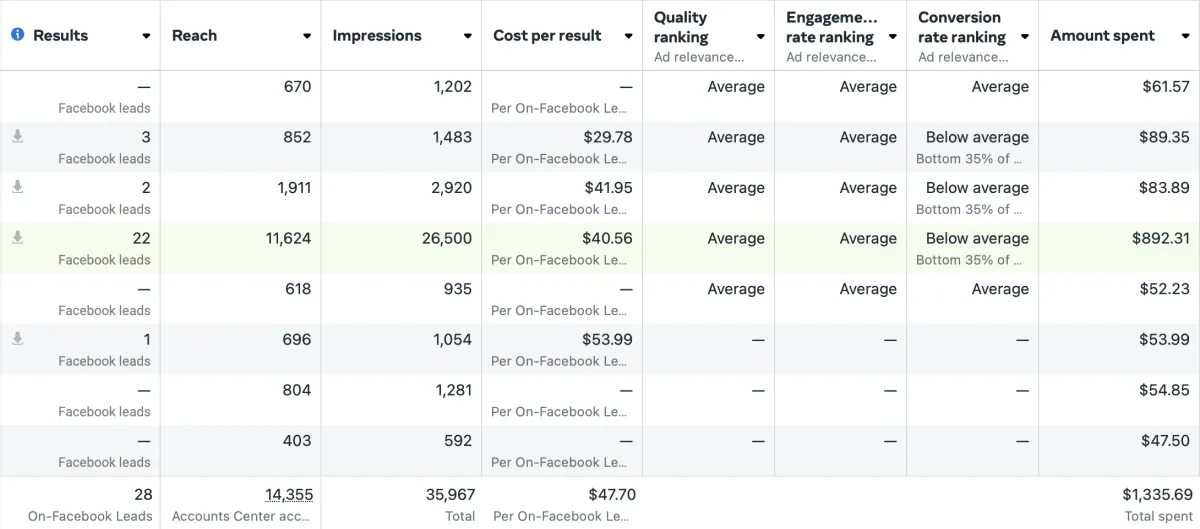Open the Results column dropdown arrow

(146, 36)
